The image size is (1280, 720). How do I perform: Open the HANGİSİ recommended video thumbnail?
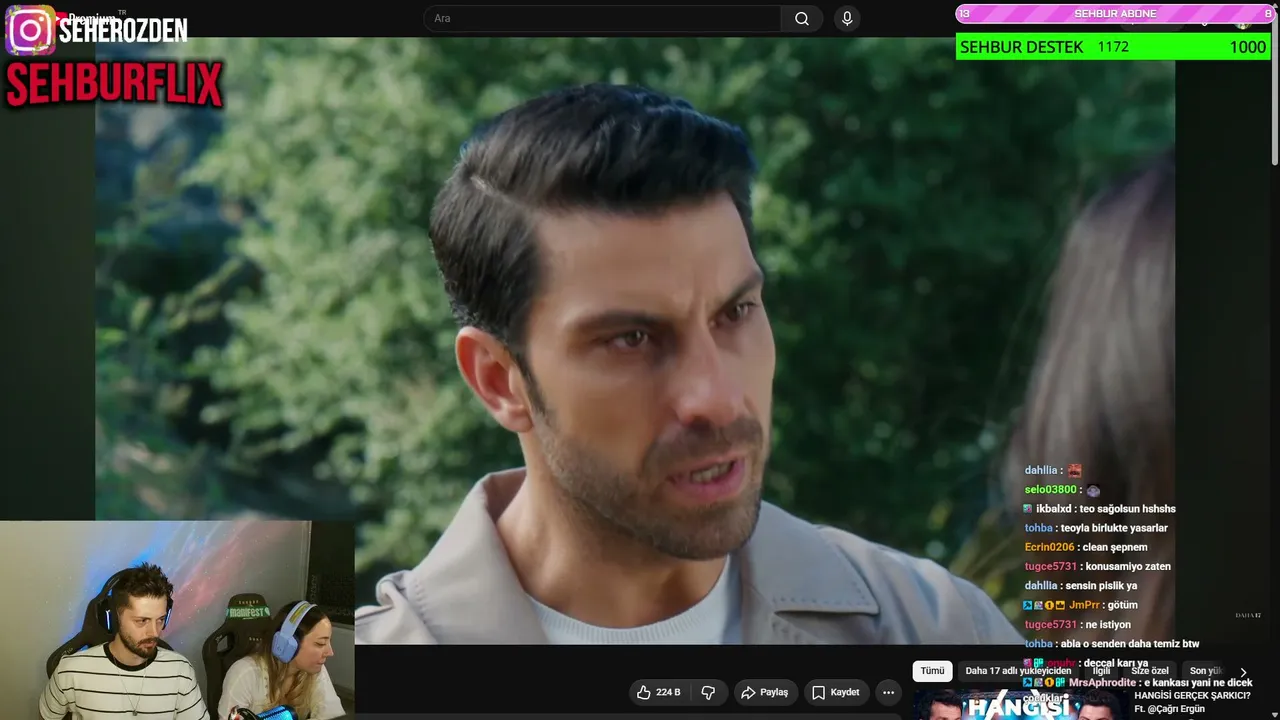(x=1019, y=705)
